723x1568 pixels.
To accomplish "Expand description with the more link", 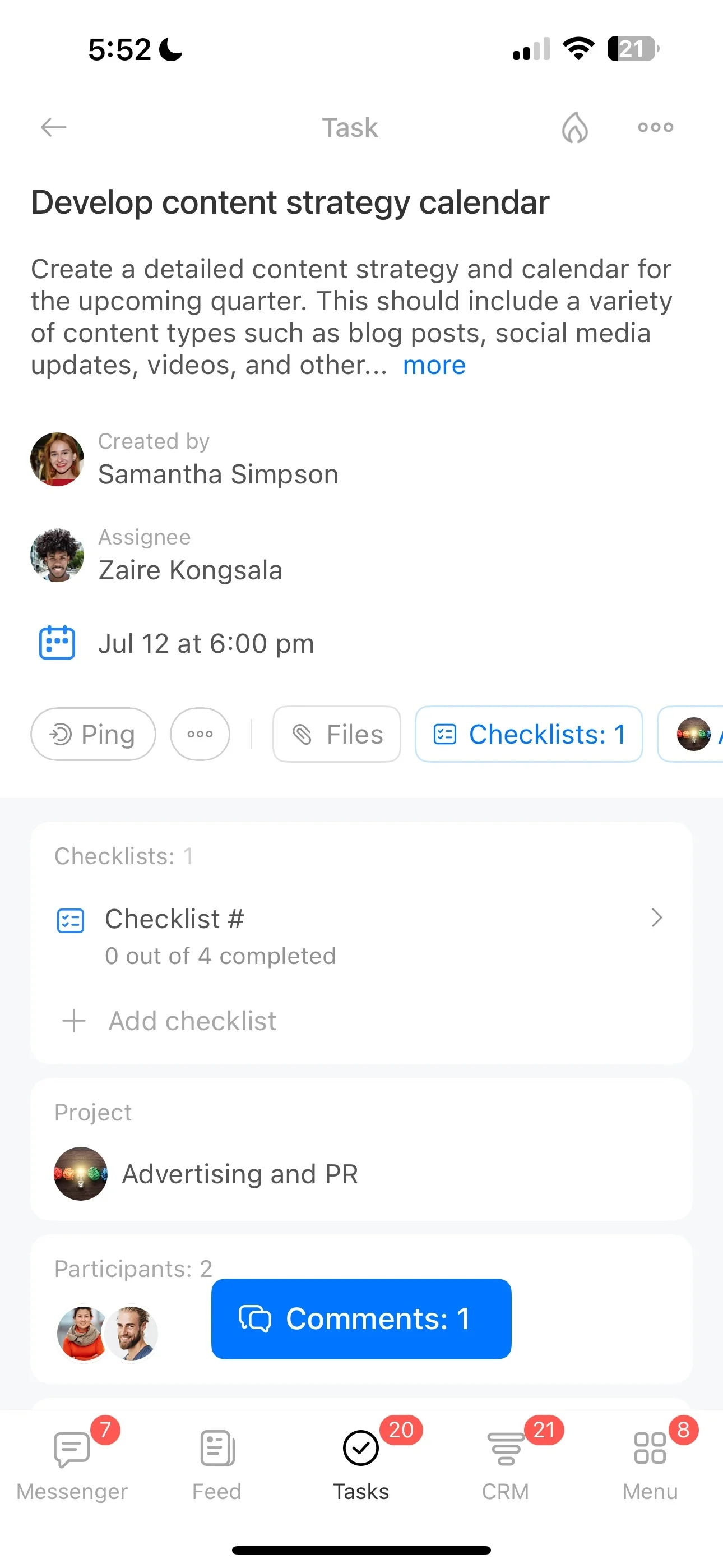I will [434, 365].
